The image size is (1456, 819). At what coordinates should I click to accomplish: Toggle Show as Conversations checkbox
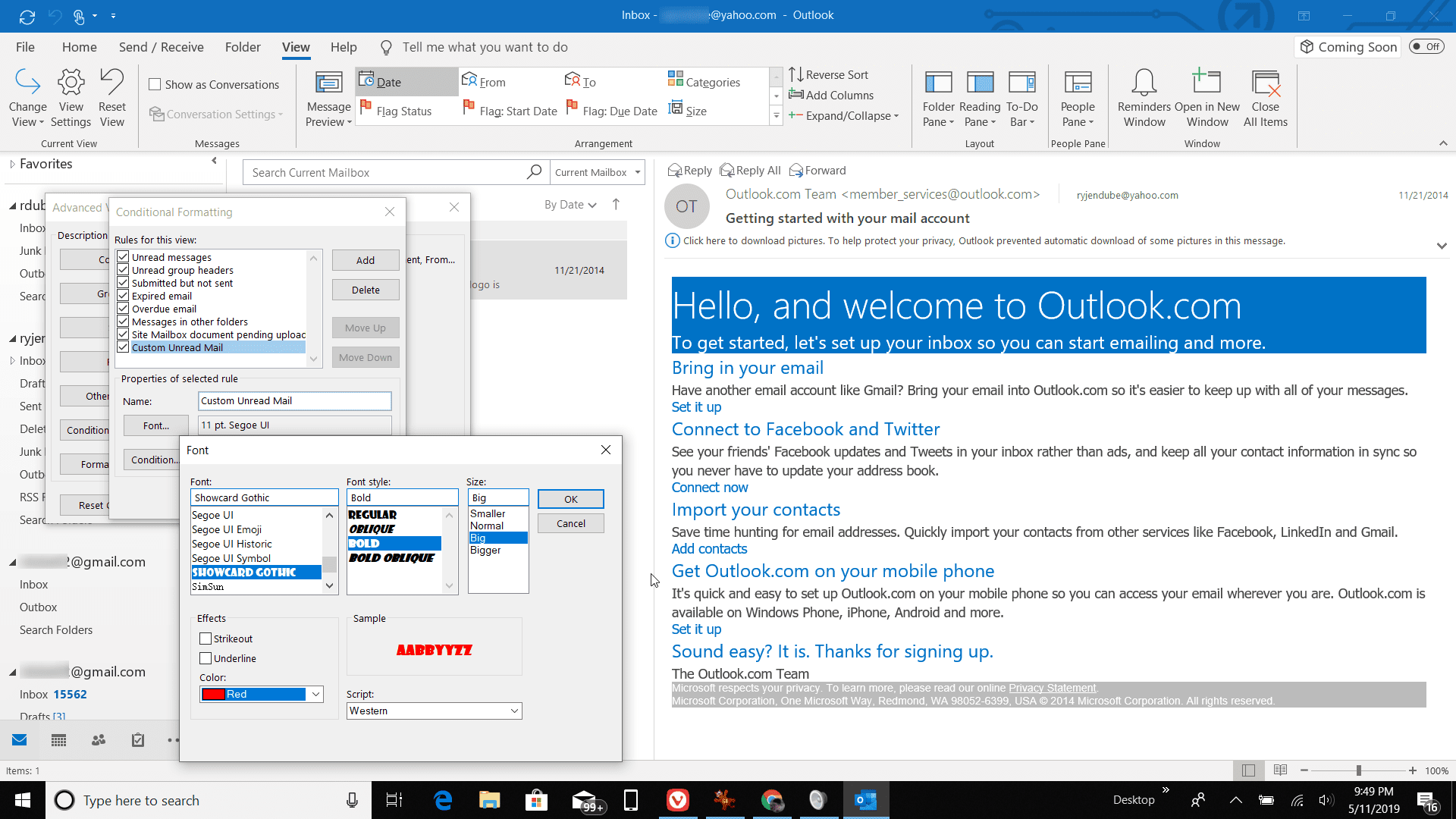[x=155, y=84]
